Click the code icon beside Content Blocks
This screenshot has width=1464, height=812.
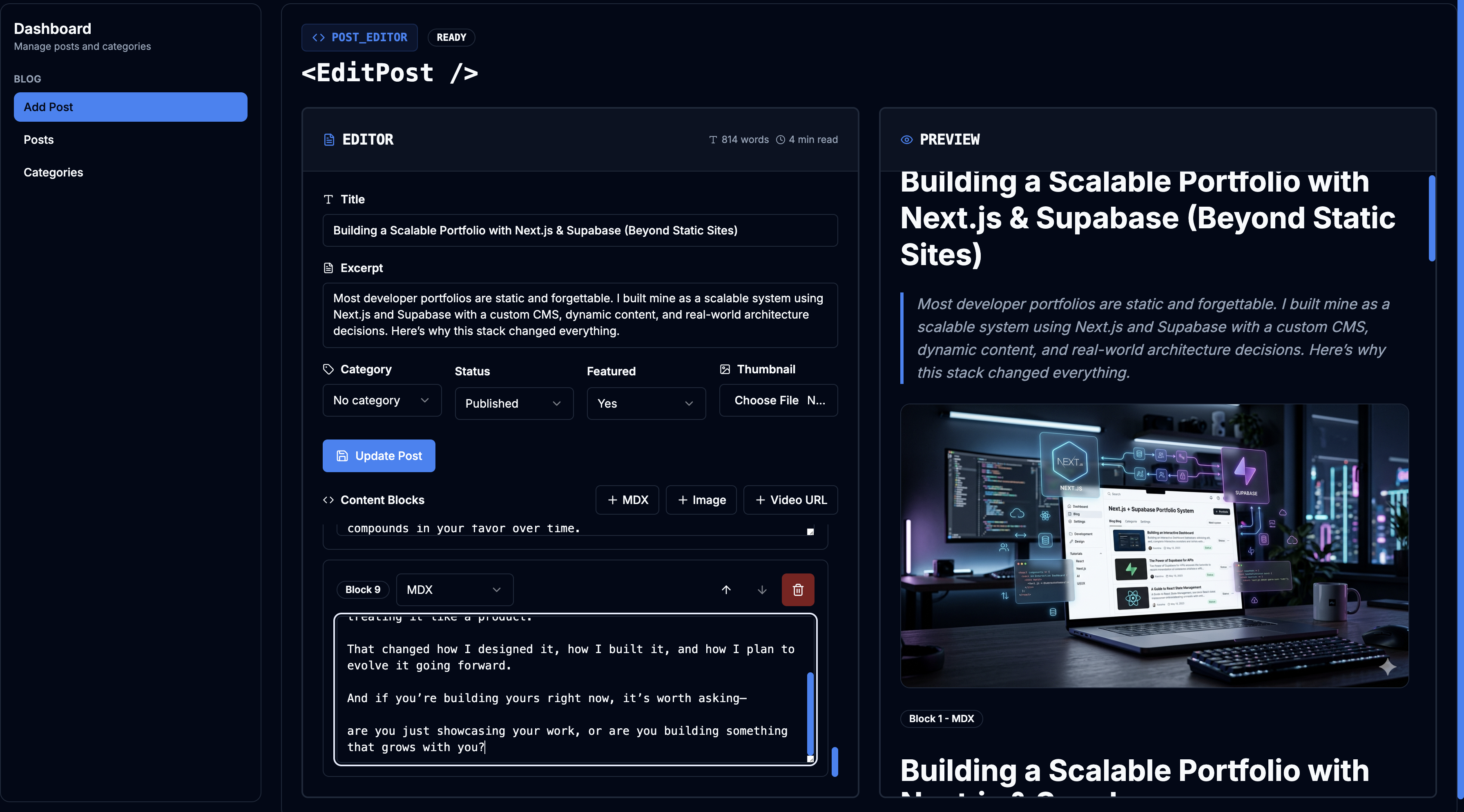(328, 500)
